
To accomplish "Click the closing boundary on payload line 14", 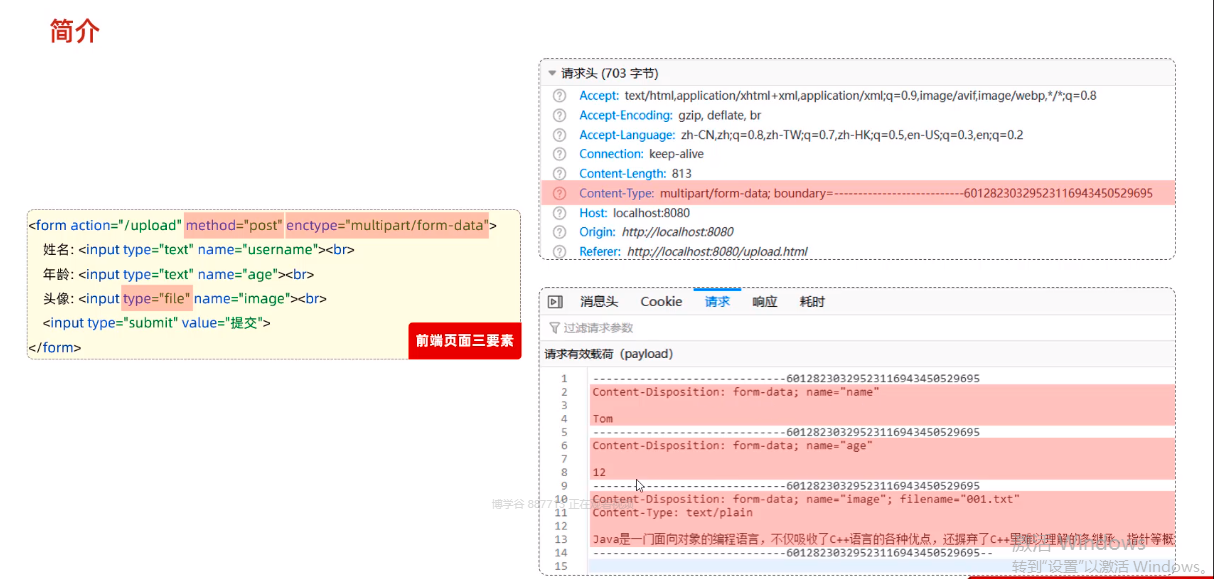I will click(x=792, y=553).
